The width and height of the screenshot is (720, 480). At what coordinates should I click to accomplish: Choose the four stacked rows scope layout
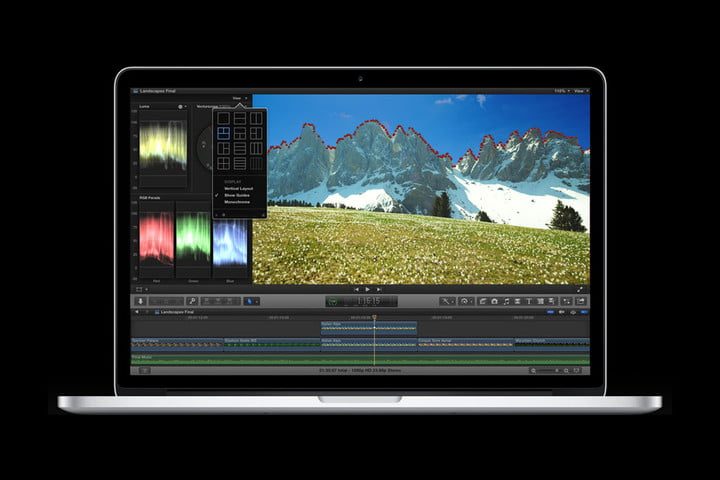pos(240,164)
